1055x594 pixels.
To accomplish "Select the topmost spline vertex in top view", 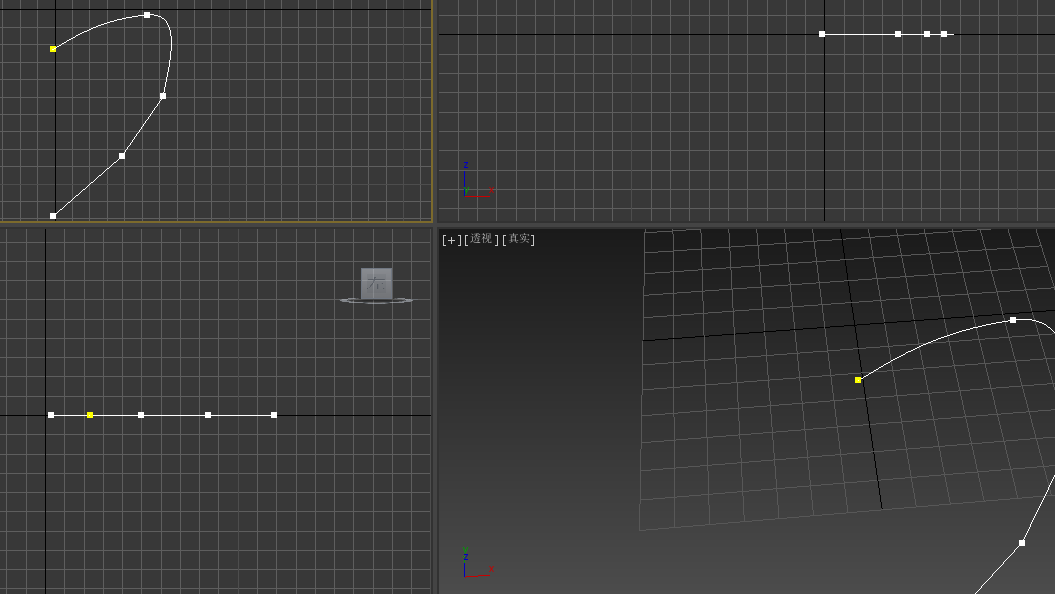I will 147,15.
